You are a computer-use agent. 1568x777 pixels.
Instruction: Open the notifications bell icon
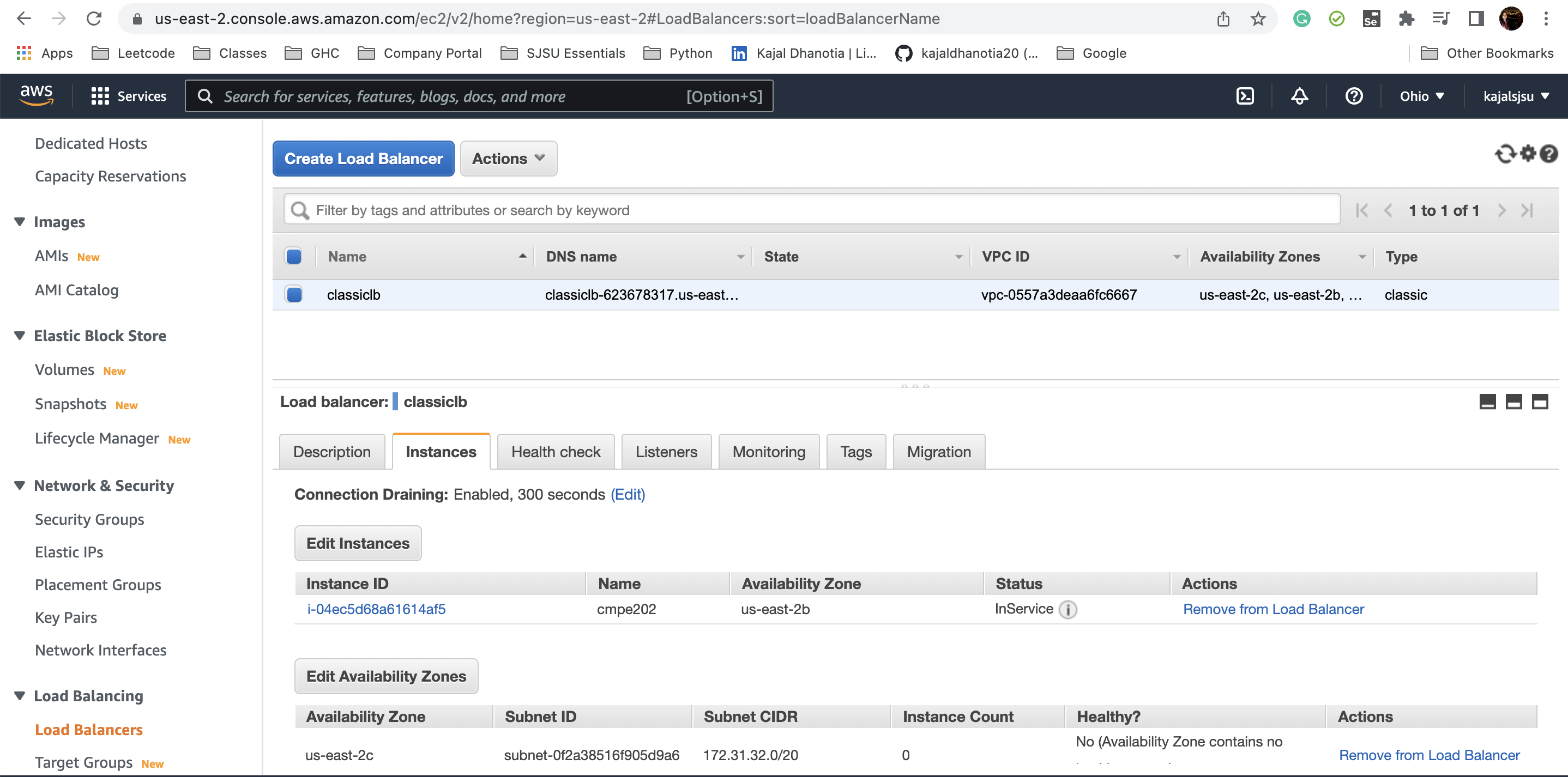1299,95
